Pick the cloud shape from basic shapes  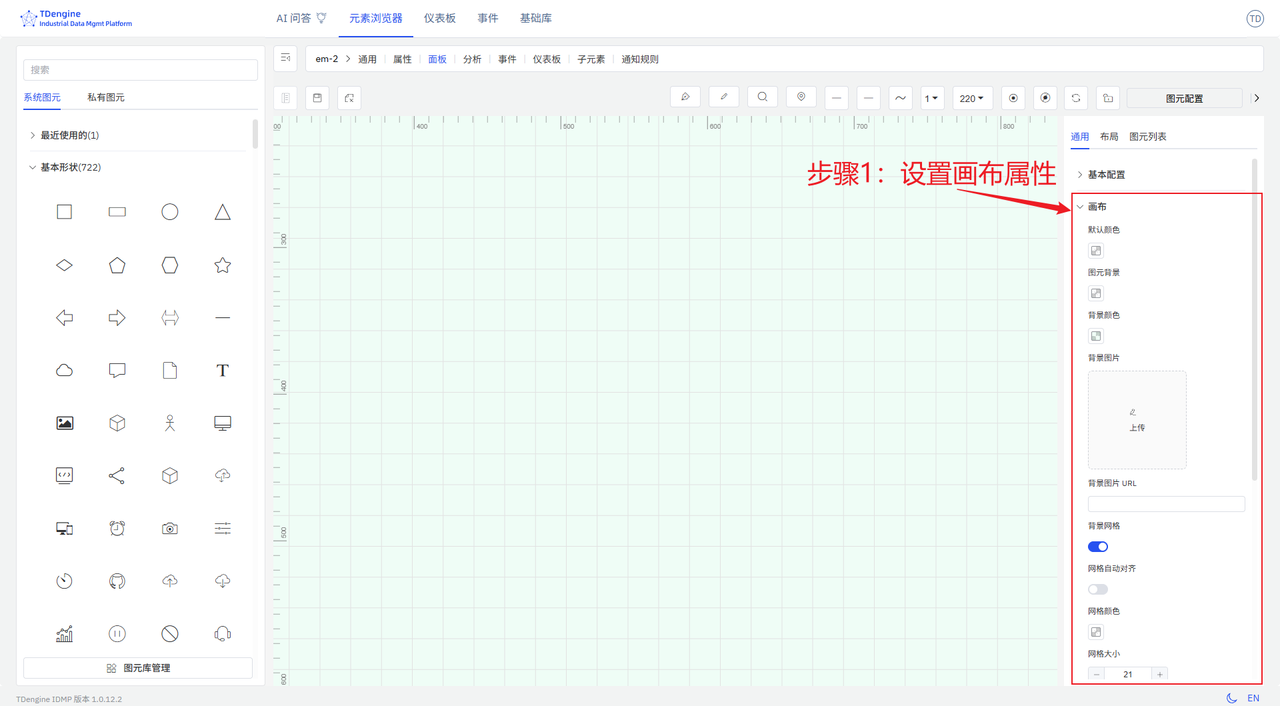[x=64, y=370]
